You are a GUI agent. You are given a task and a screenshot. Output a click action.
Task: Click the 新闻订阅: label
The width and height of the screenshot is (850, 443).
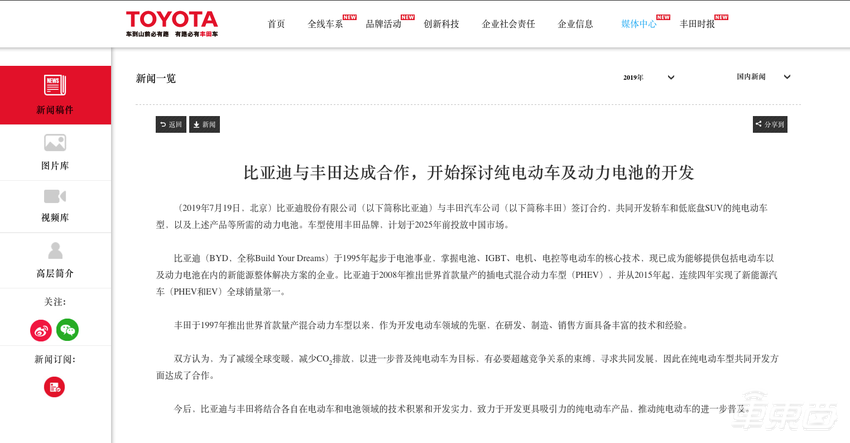(55, 359)
